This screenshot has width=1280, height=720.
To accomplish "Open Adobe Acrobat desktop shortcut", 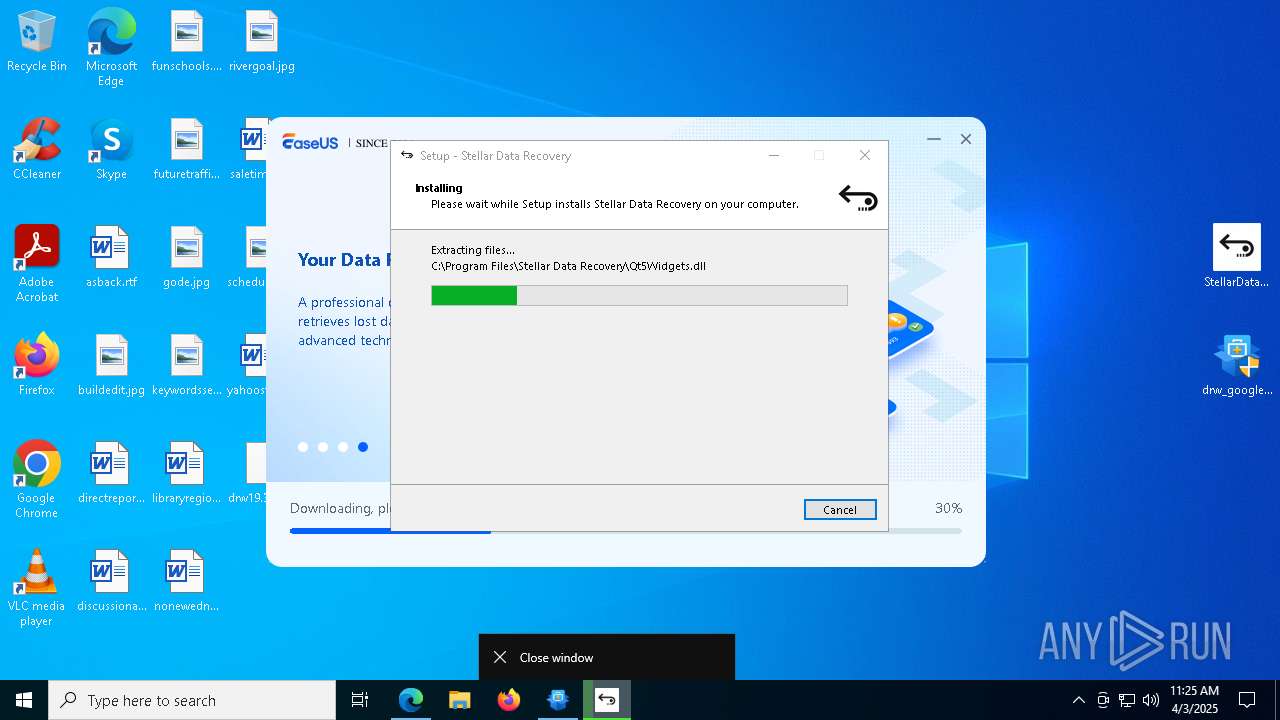I will (x=37, y=264).
